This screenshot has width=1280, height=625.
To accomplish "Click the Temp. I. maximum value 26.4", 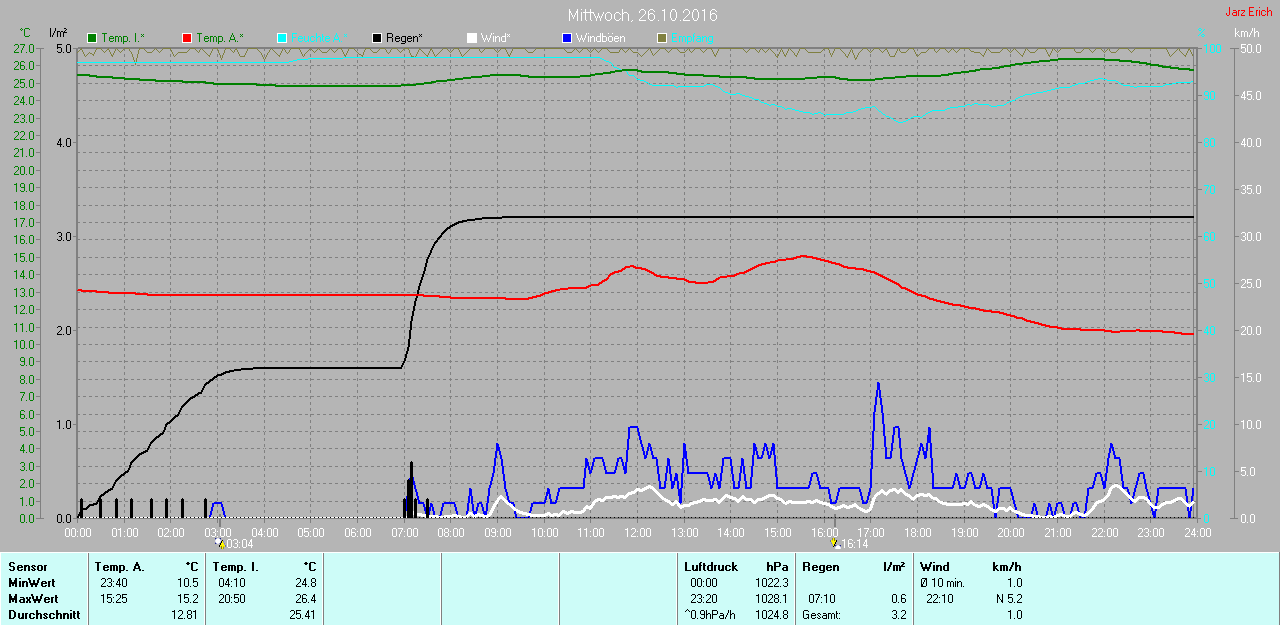I will (x=305, y=599).
